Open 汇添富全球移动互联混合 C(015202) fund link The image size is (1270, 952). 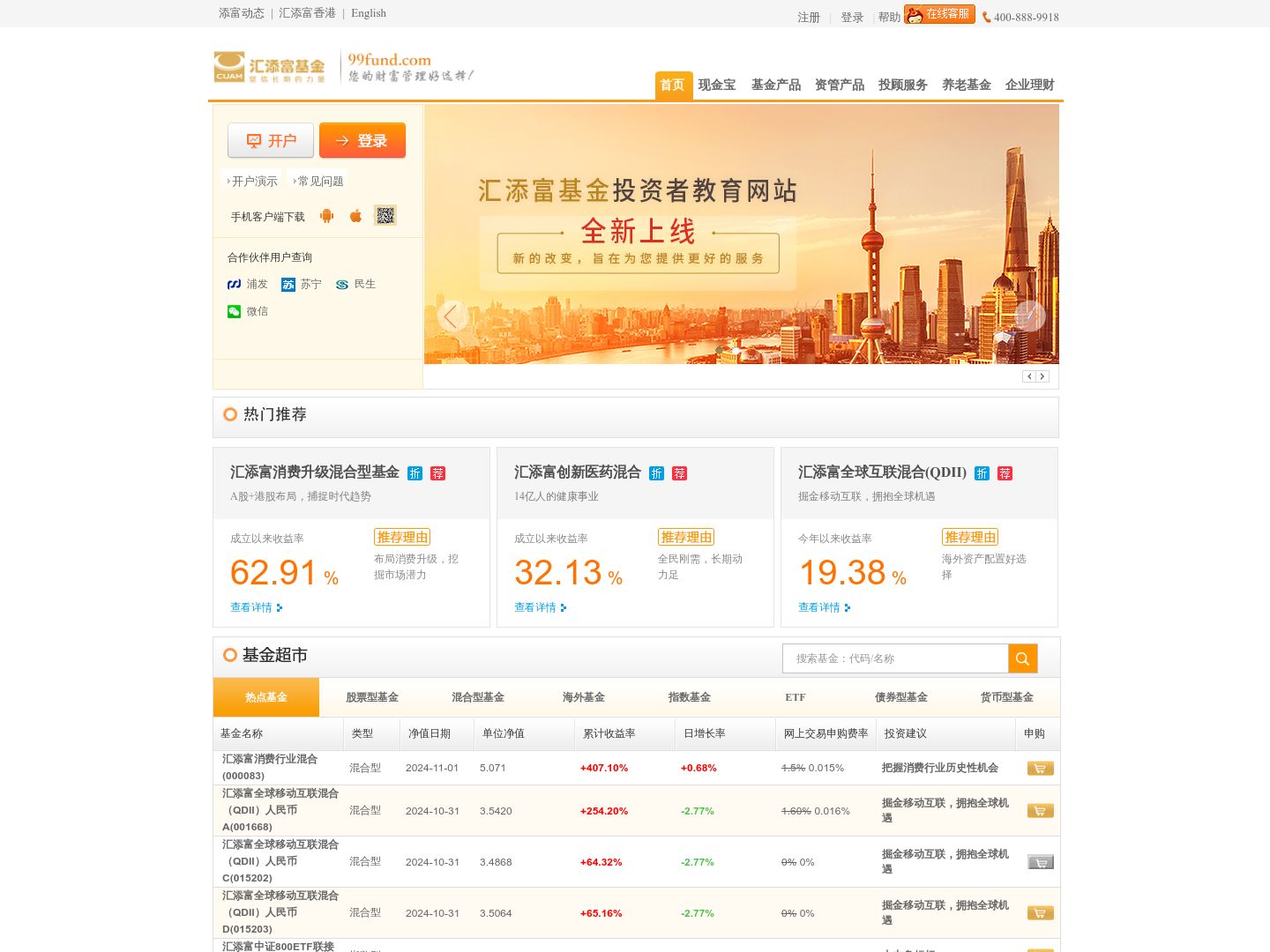click(x=280, y=861)
